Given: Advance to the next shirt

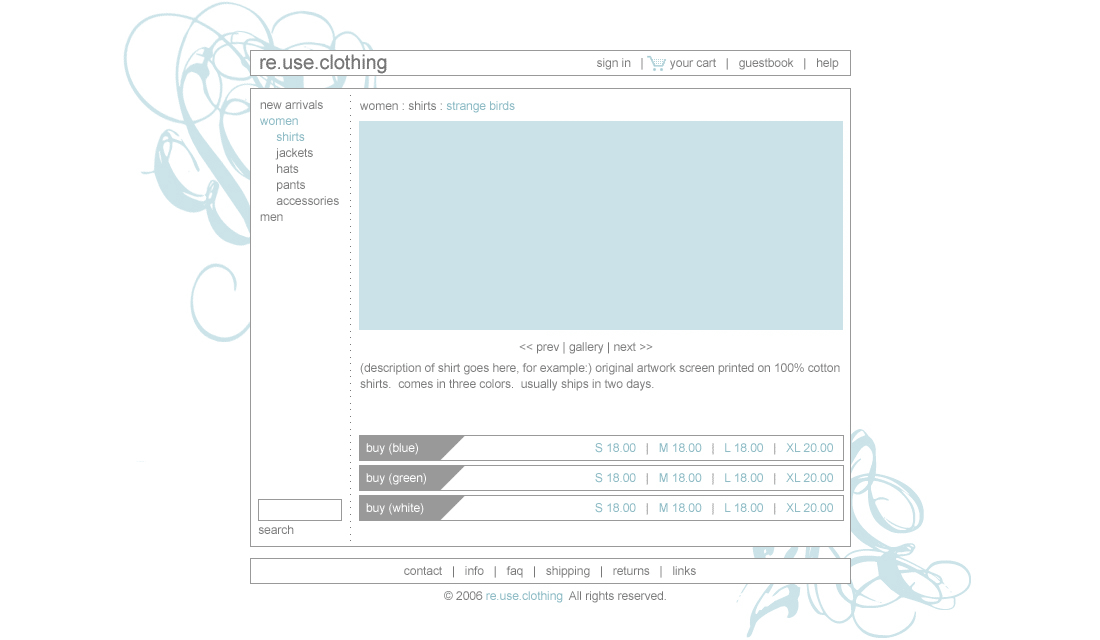Looking at the screenshot, I should pos(633,347).
